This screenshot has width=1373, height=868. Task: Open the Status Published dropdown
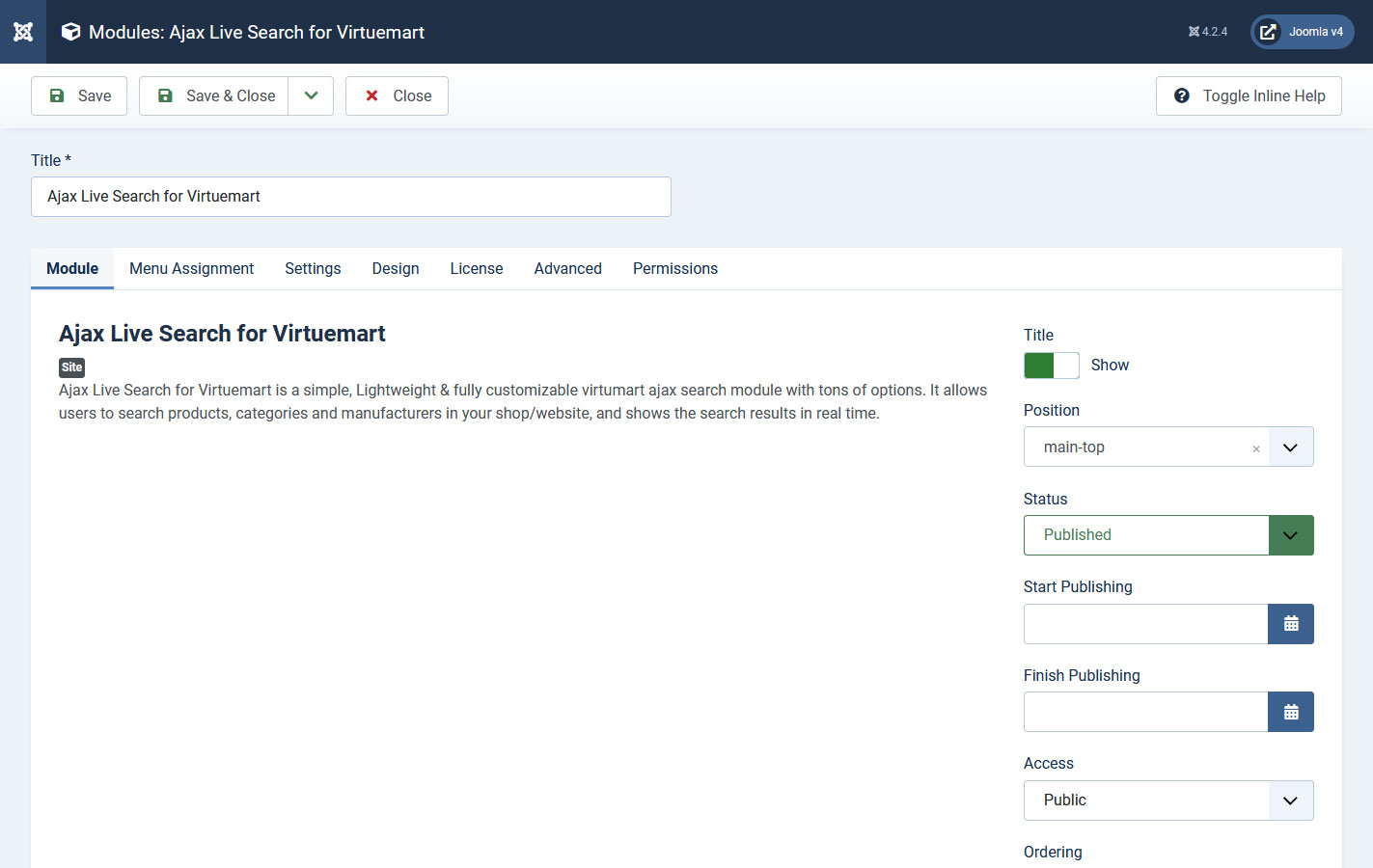pyautogui.click(x=1168, y=535)
